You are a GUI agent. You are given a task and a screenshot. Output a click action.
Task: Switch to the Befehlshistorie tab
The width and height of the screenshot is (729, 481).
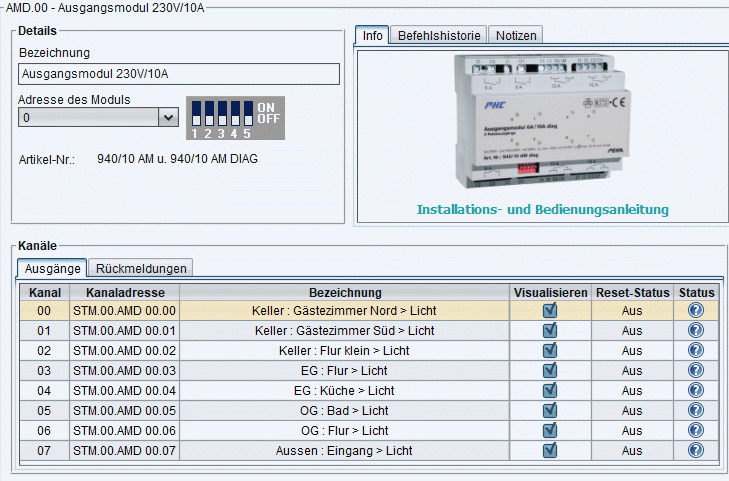point(440,35)
